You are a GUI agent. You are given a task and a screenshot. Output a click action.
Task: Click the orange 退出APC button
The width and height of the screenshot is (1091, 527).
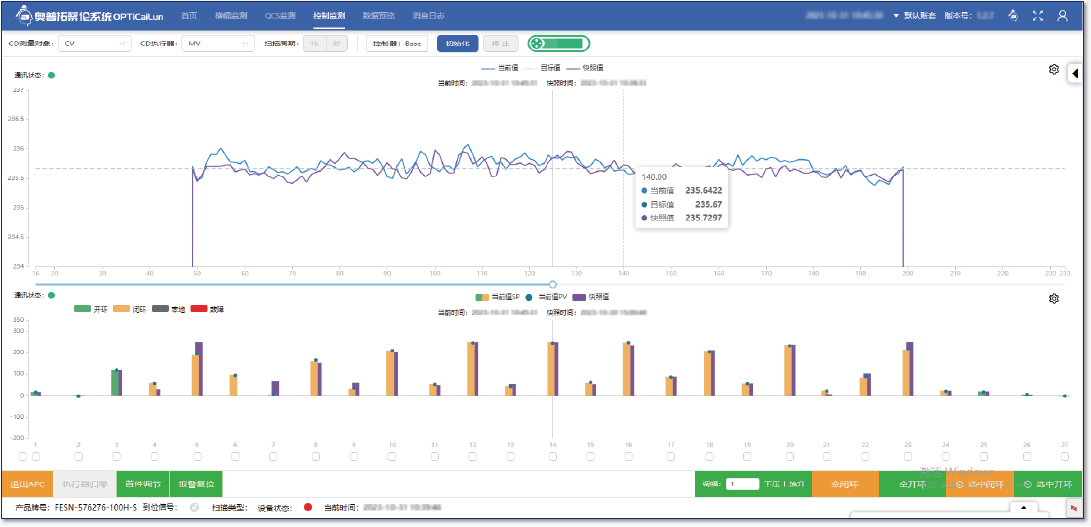click(27, 484)
